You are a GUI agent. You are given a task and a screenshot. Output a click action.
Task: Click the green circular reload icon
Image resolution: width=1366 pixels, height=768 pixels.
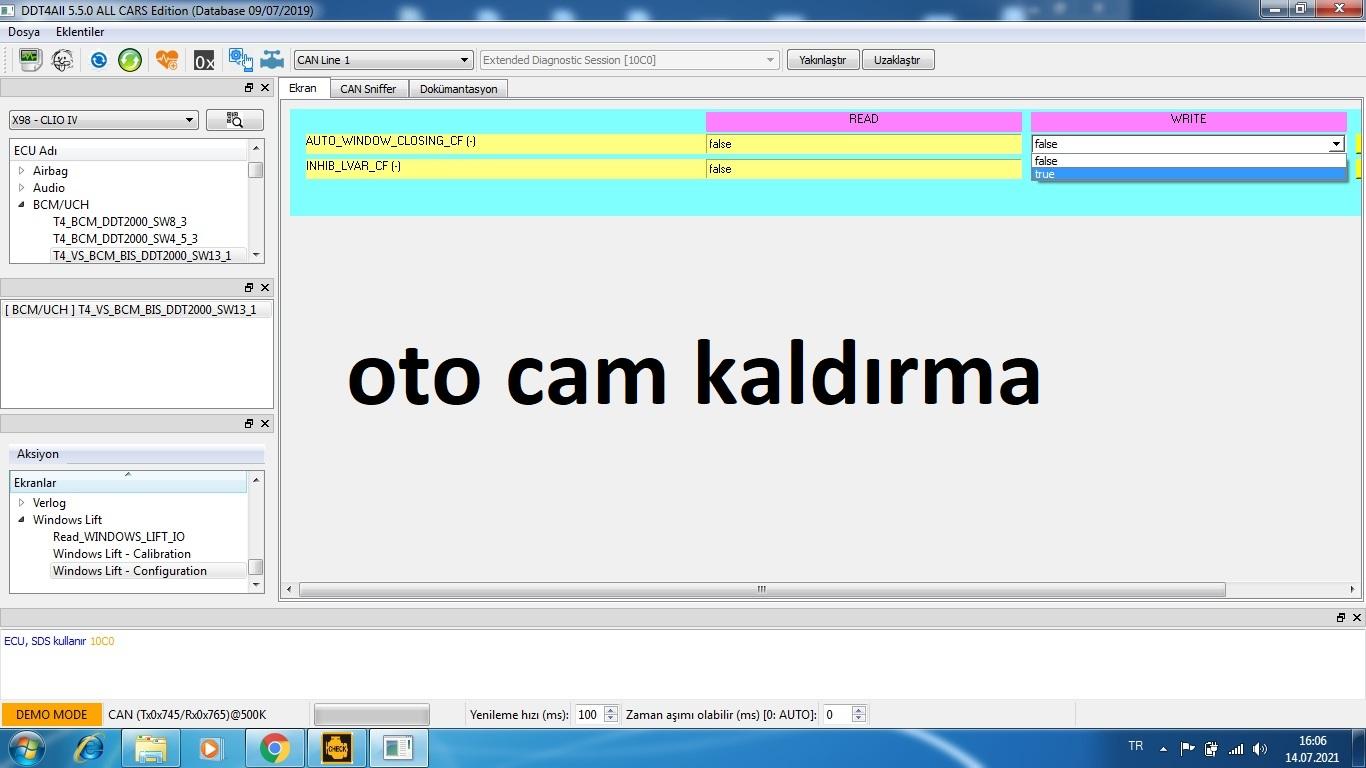pos(130,60)
